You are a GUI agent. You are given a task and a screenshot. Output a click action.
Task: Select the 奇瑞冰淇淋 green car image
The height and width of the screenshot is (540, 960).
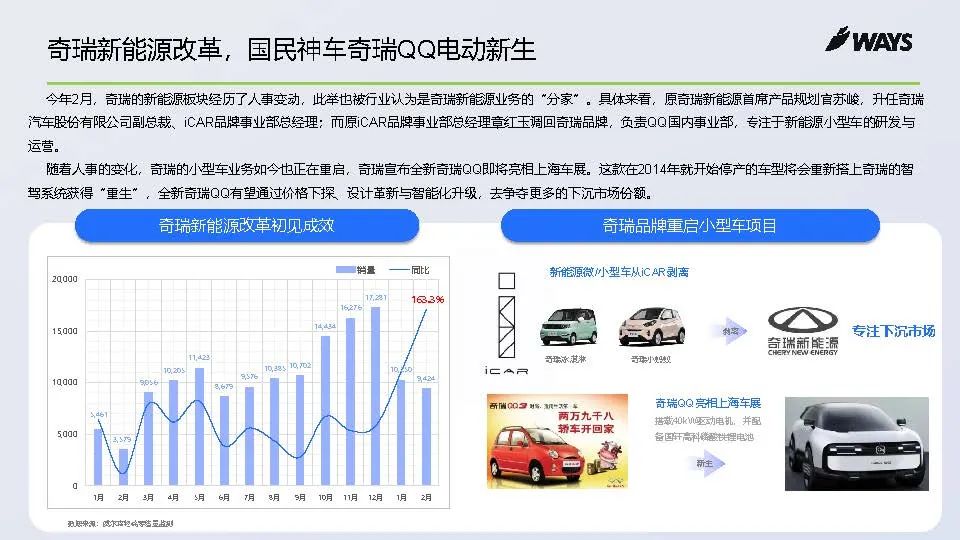click(569, 327)
